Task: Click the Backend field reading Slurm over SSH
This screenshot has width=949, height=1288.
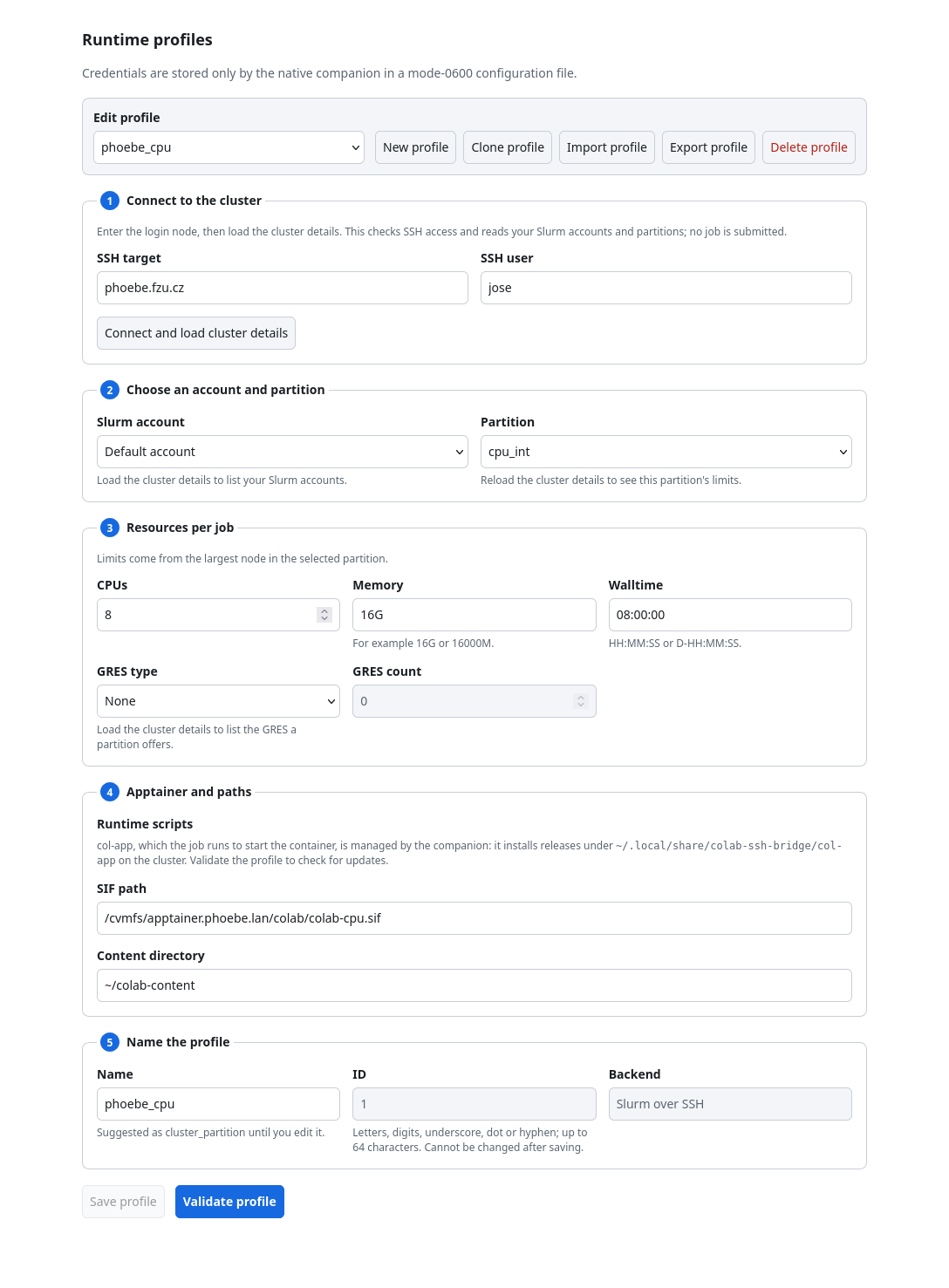Action: pos(730,1104)
